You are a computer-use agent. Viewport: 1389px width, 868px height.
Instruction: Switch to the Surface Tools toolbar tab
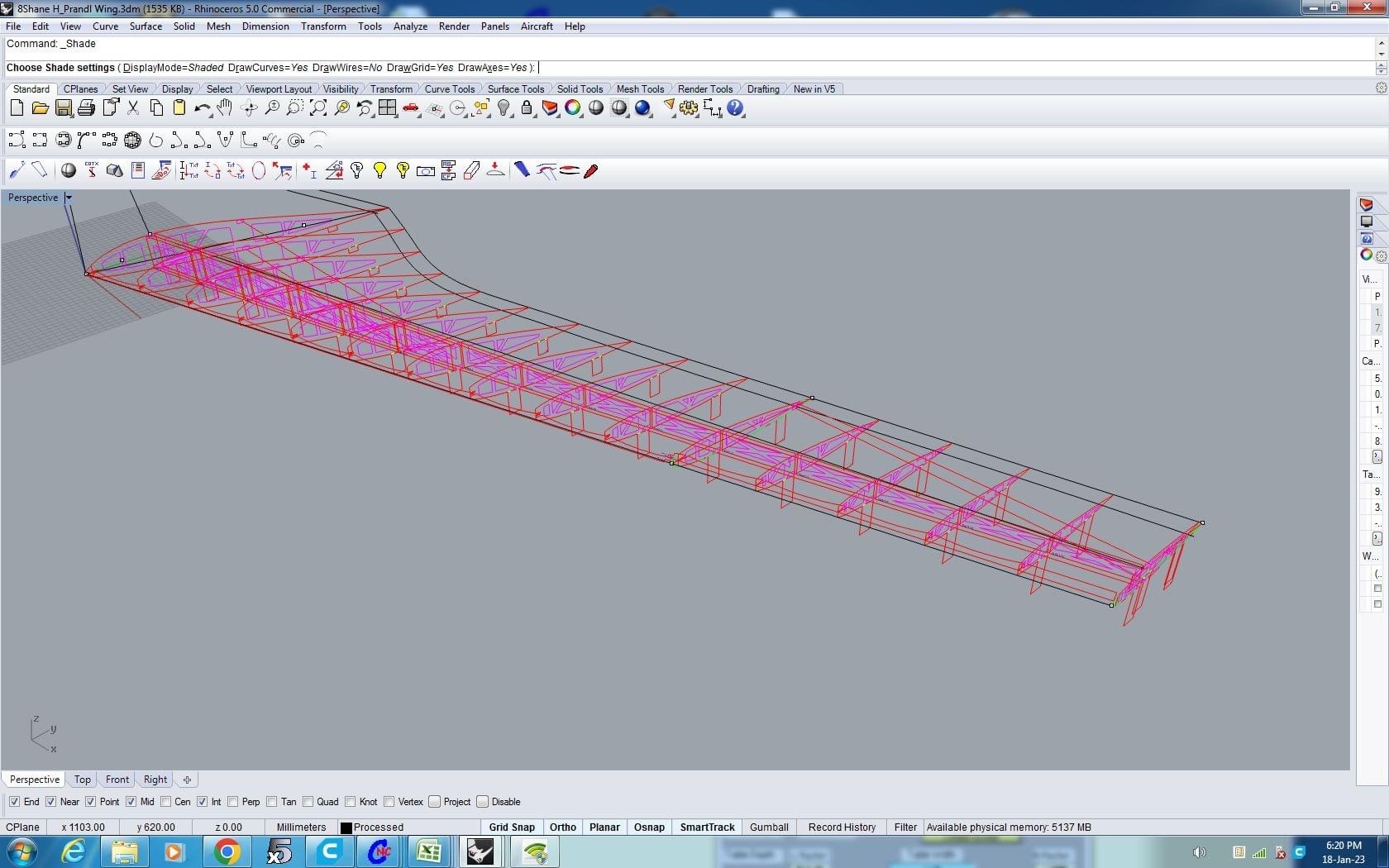click(x=515, y=89)
